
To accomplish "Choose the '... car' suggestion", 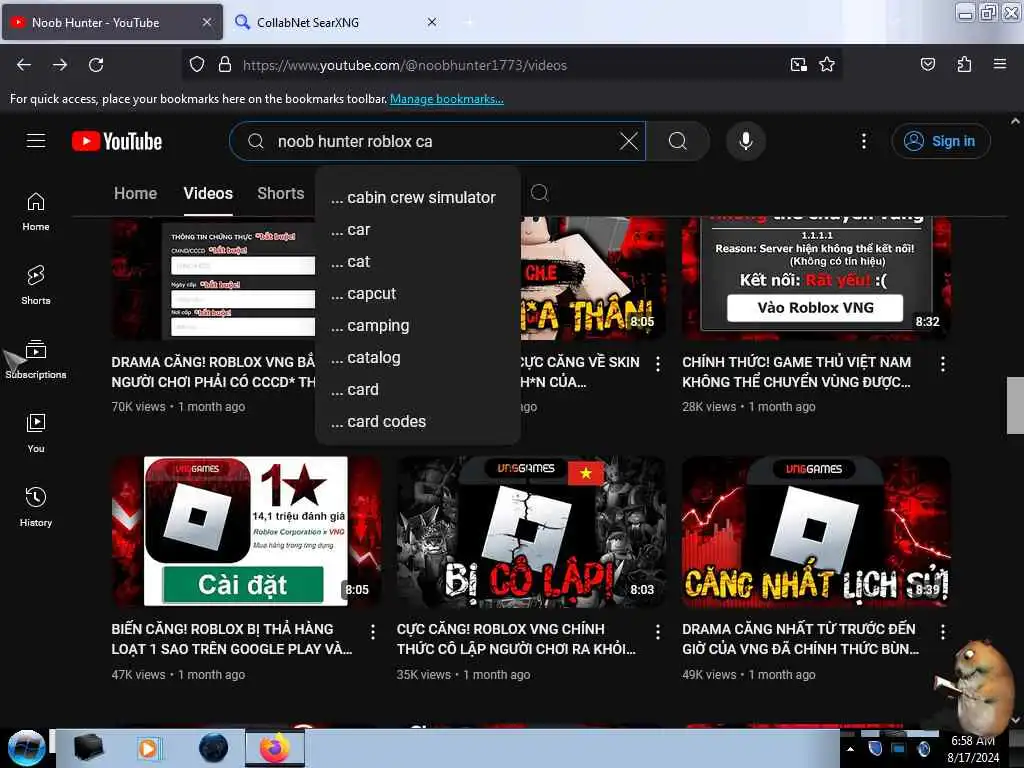I will point(418,229).
